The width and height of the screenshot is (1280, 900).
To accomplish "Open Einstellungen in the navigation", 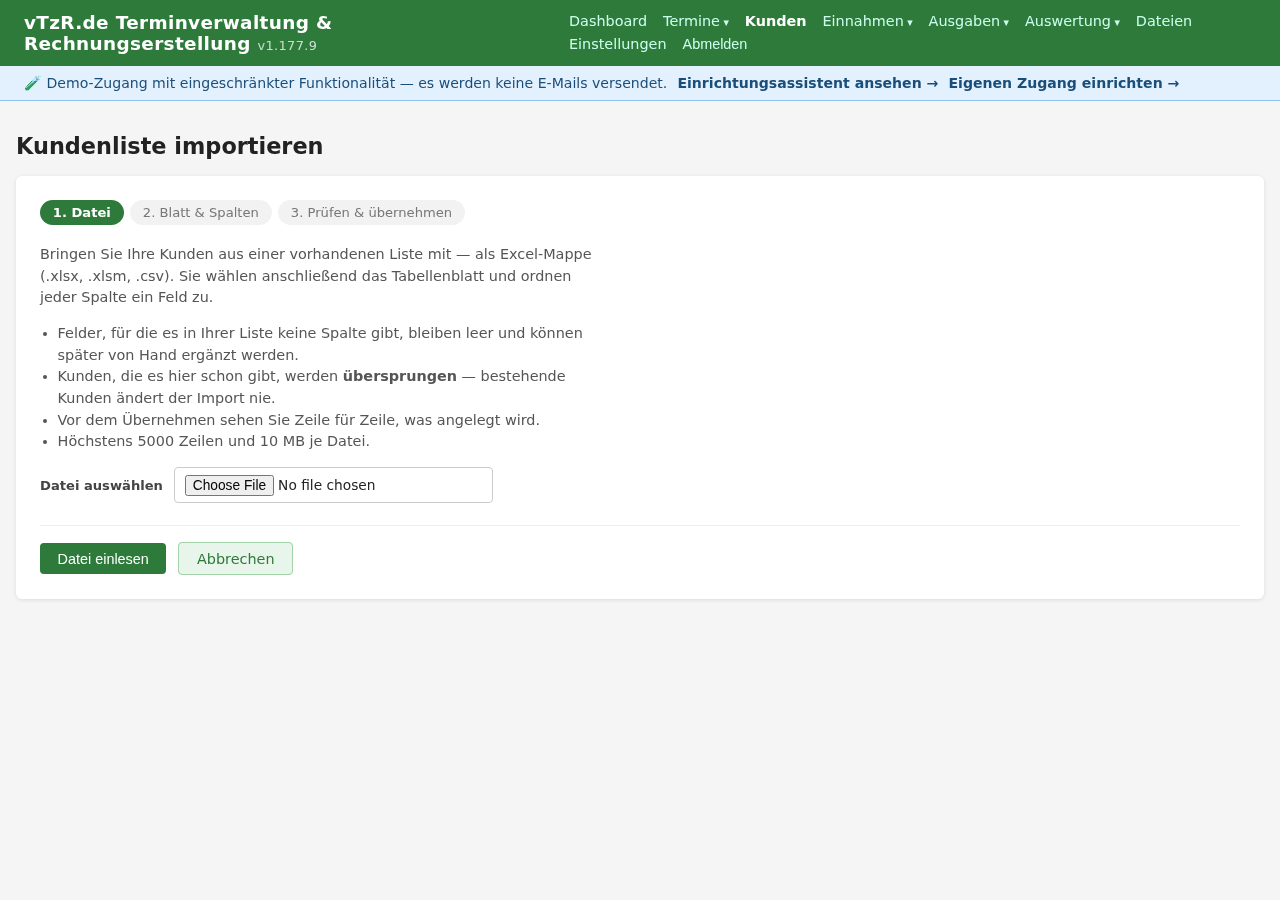I will (618, 44).
